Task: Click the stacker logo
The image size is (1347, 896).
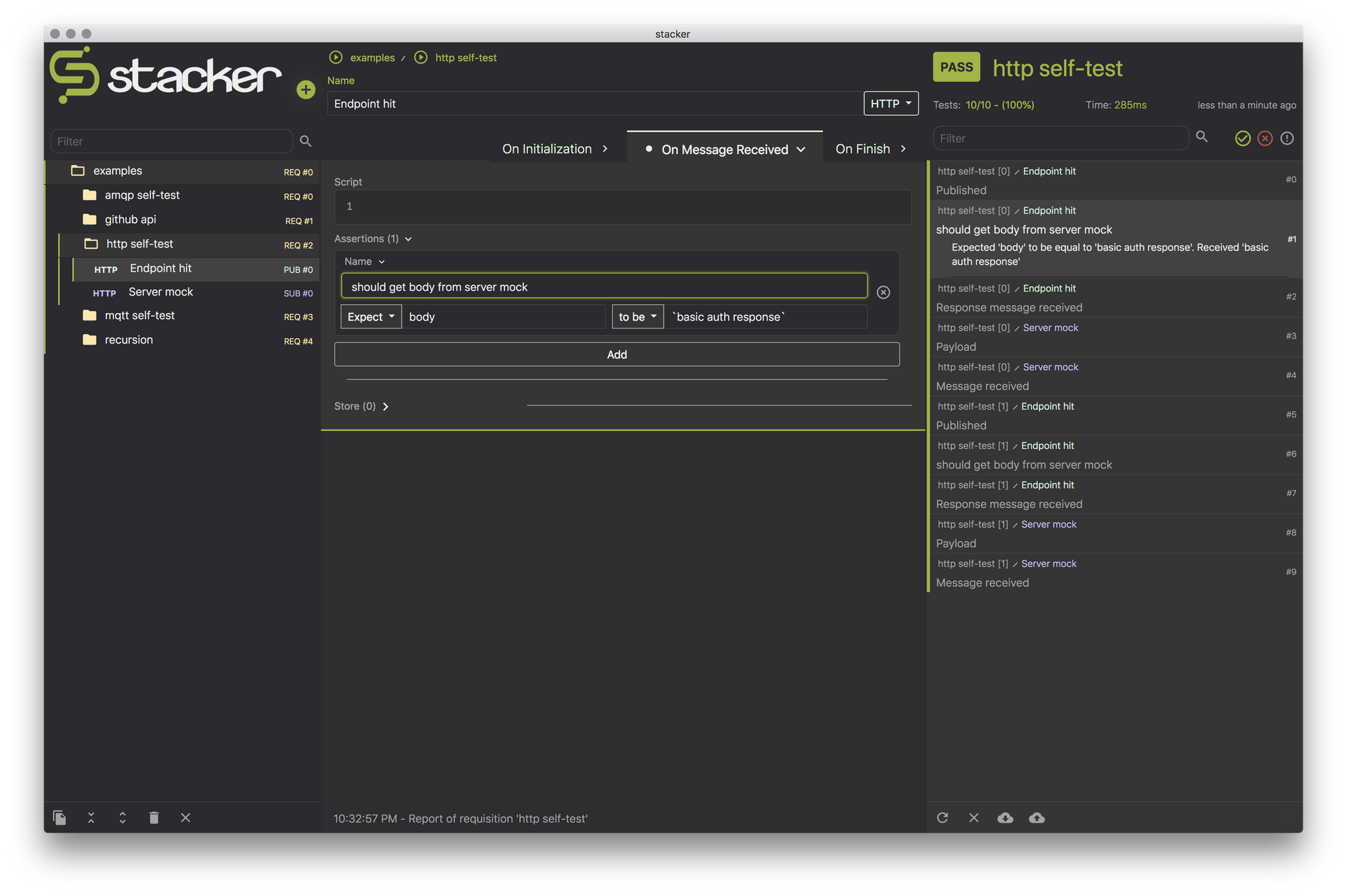Action: coord(166,75)
